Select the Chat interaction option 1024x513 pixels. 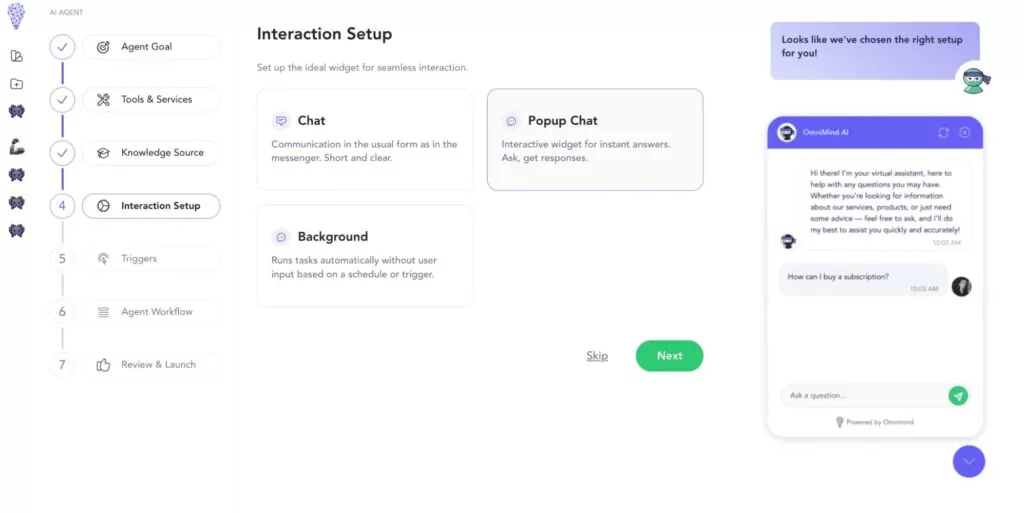click(365, 139)
